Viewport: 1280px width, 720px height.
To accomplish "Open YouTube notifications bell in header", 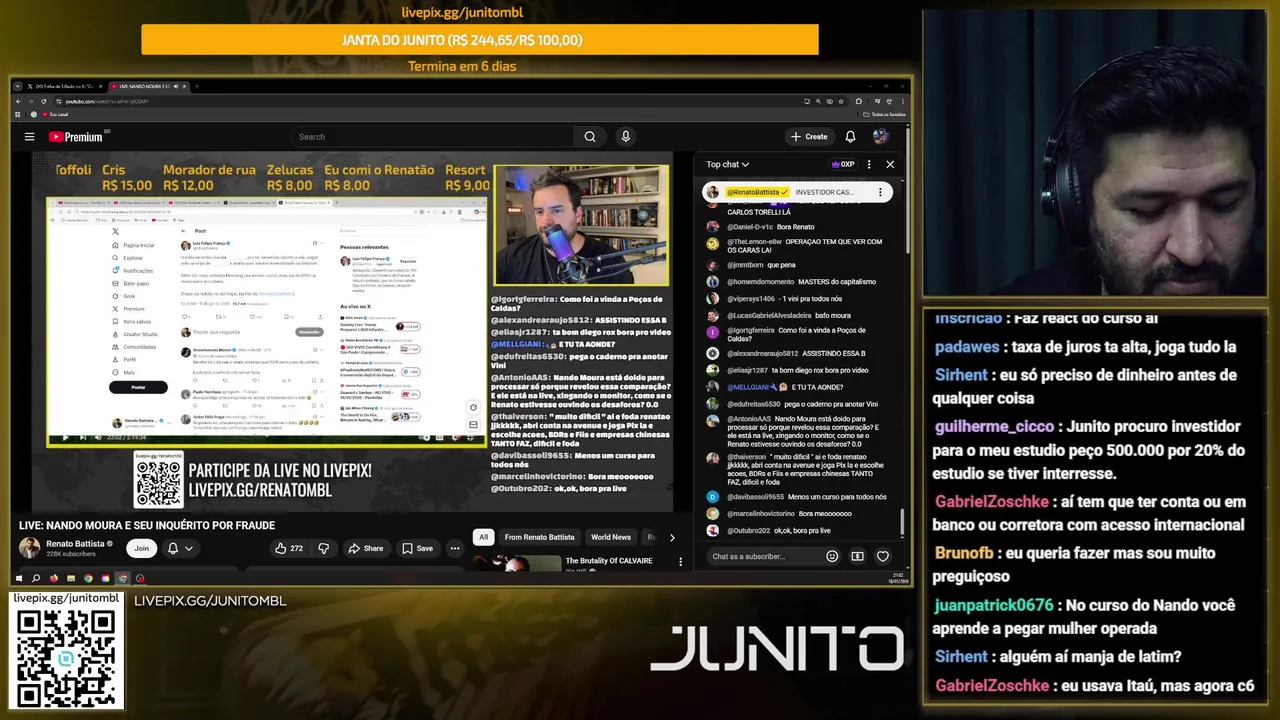I will coord(850,137).
